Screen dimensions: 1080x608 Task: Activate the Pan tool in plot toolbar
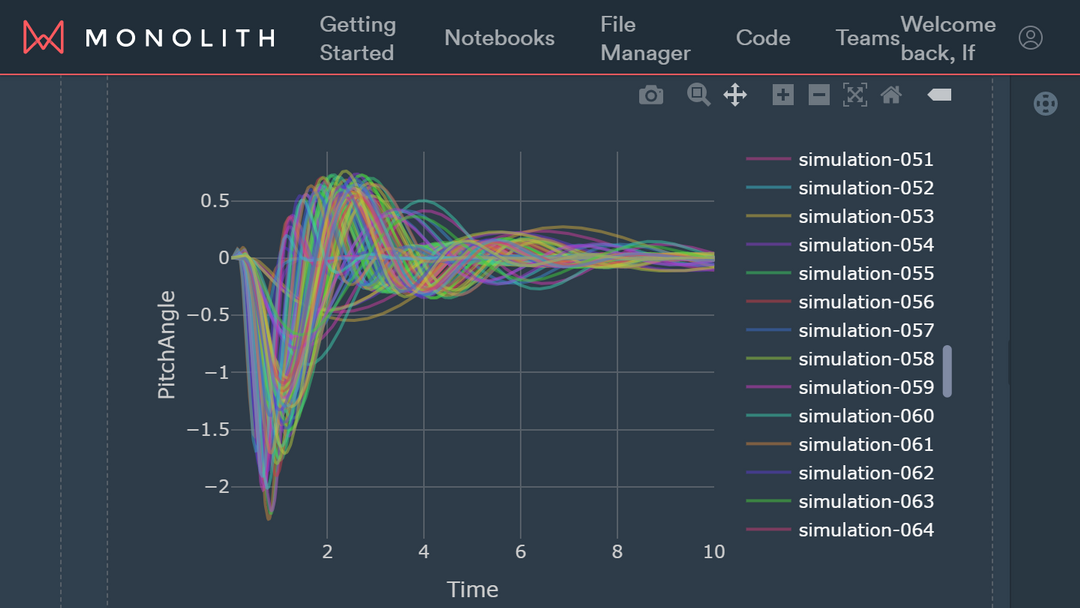tap(735, 95)
